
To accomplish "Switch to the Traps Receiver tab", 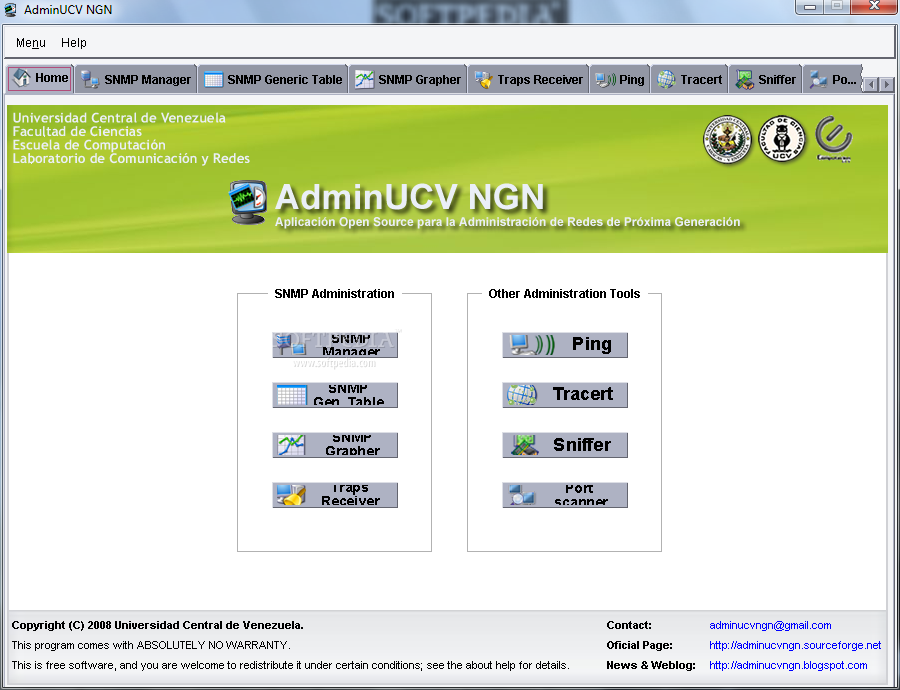I will (x=529, y=79).
